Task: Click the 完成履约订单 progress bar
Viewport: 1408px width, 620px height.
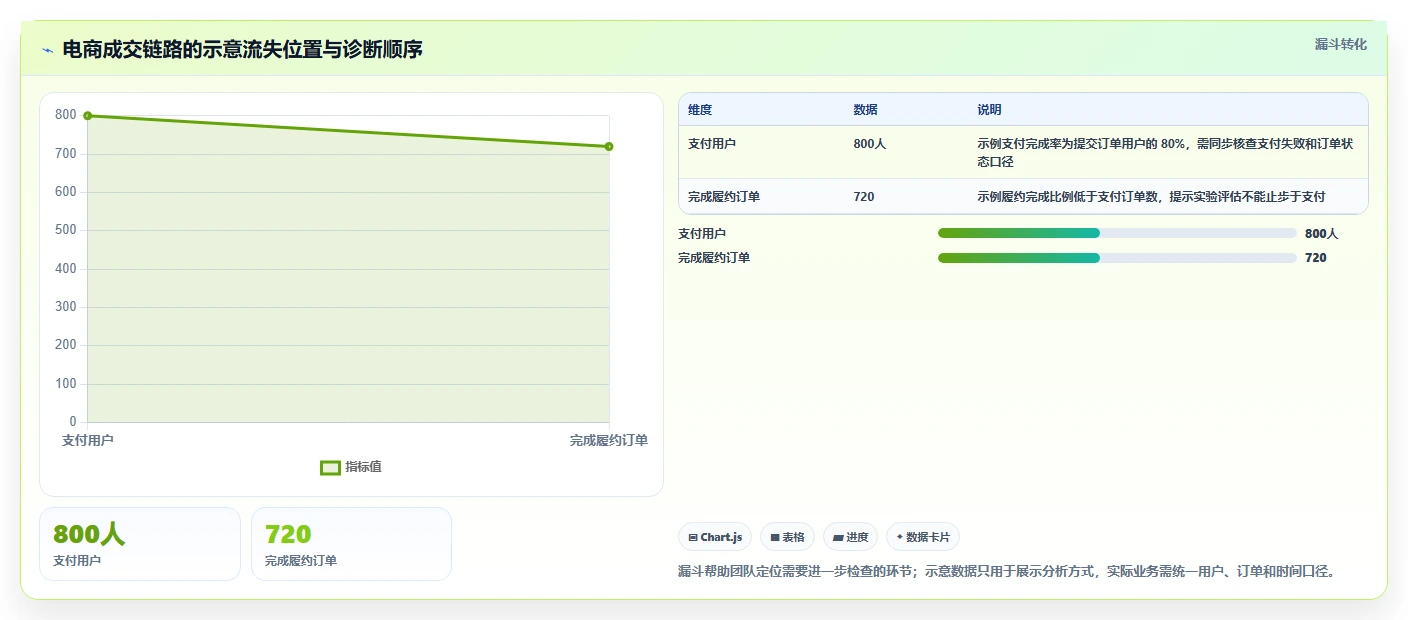Action: click(1117, 258)
